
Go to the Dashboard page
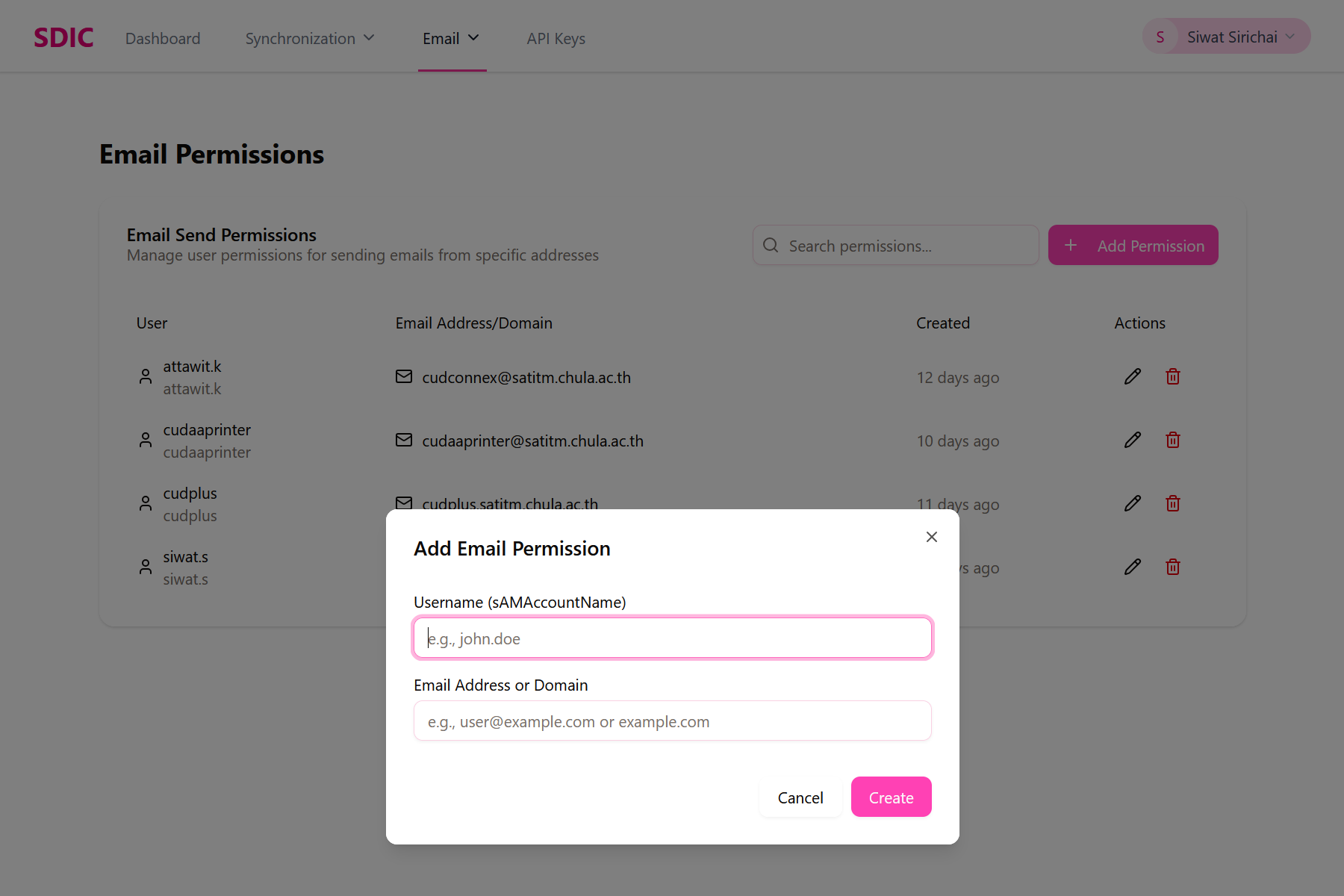163,38
